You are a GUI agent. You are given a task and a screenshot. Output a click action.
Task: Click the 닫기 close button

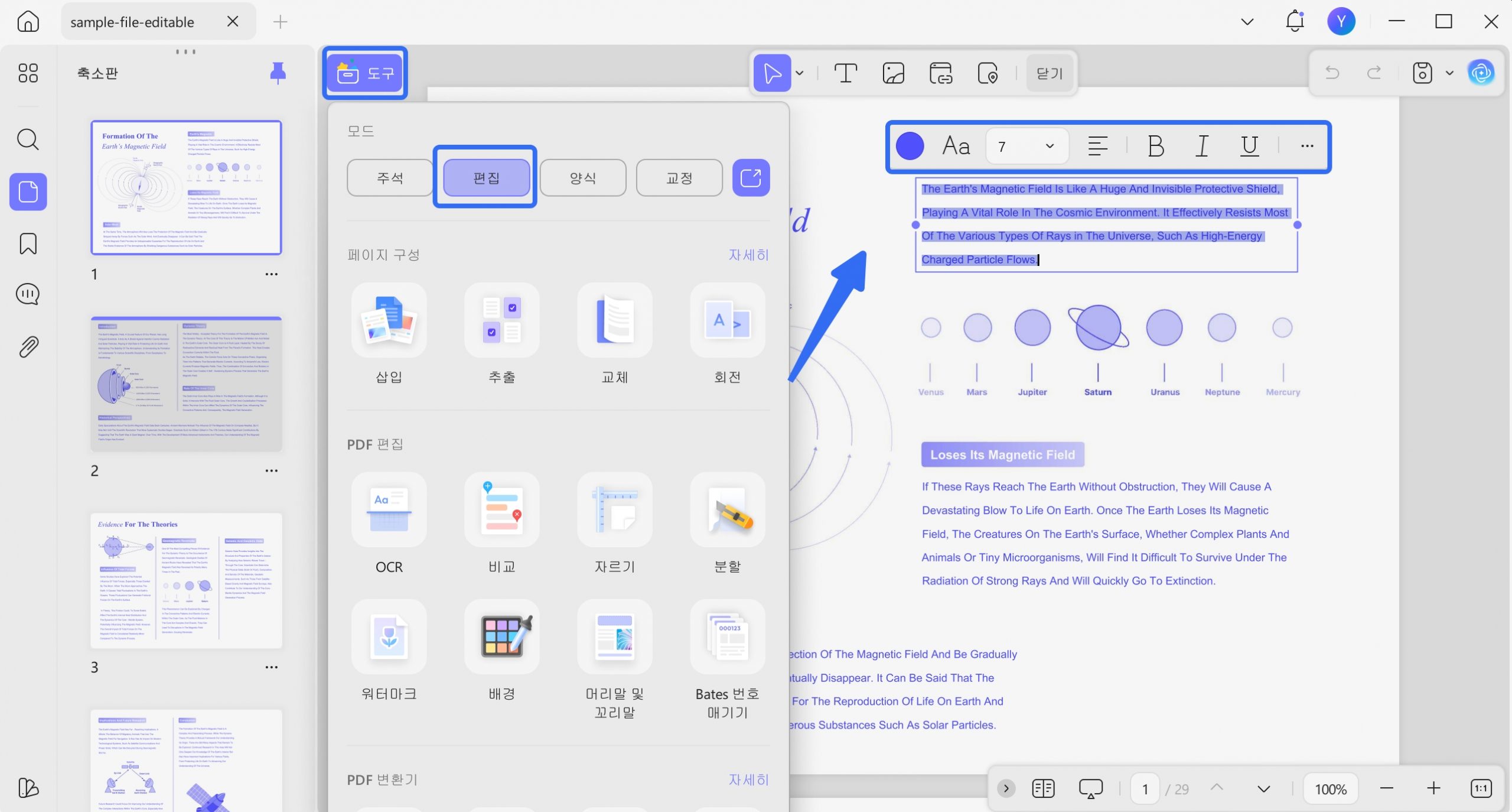(x=1050, y=73)
